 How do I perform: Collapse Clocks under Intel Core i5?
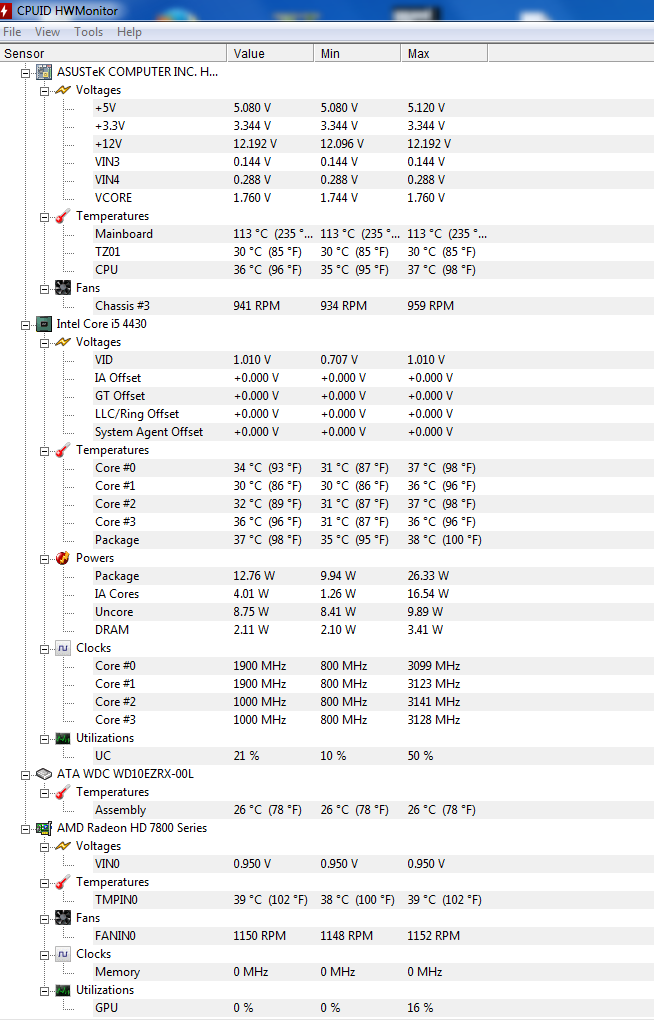(x=44, y=649)
